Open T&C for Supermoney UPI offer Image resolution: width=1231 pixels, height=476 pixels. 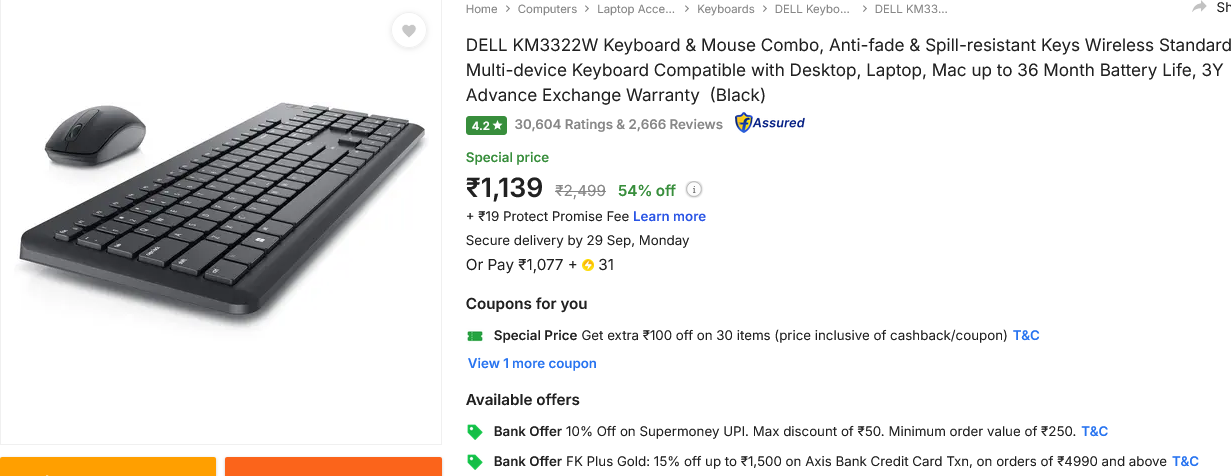click(1094, 432)
